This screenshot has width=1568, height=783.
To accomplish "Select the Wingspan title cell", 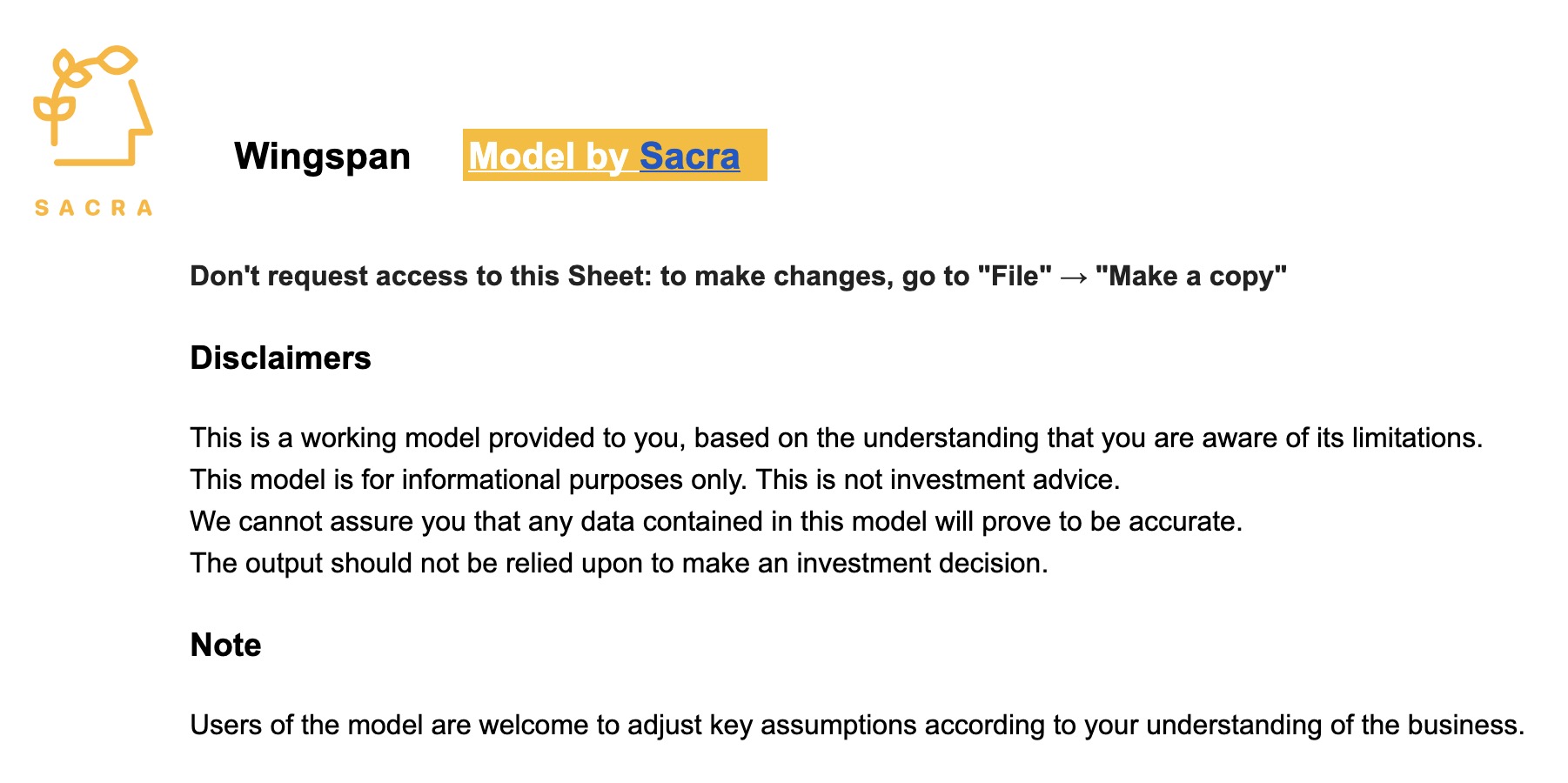I will (322, 157).
